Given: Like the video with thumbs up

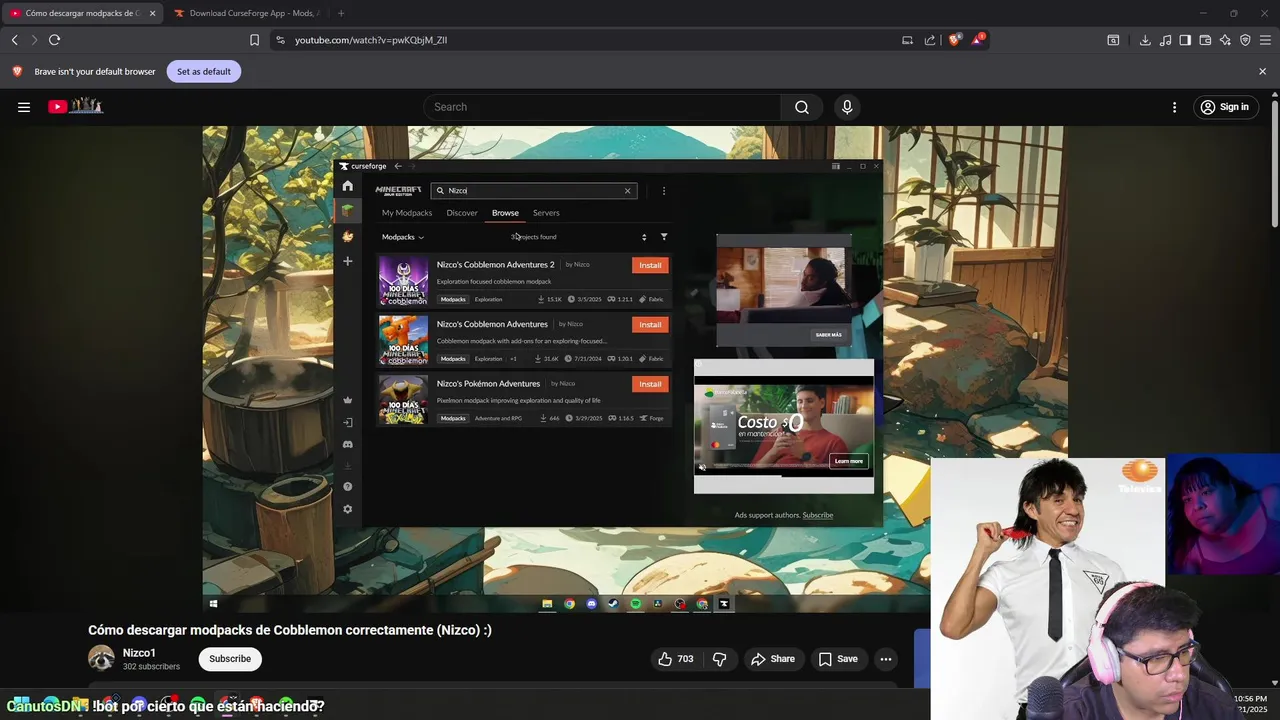Looking at the screenshot, I should tap(675, 659).
